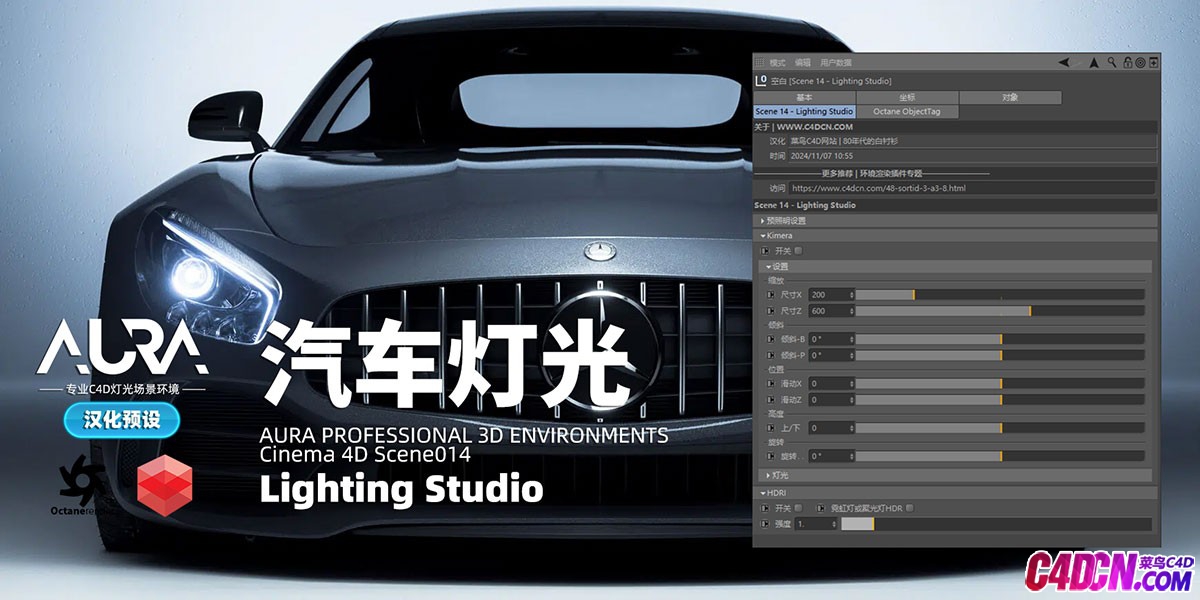1200x600 pixels.
Task: Click the keyframe dot next to 上/下
Action: (771, 428)
